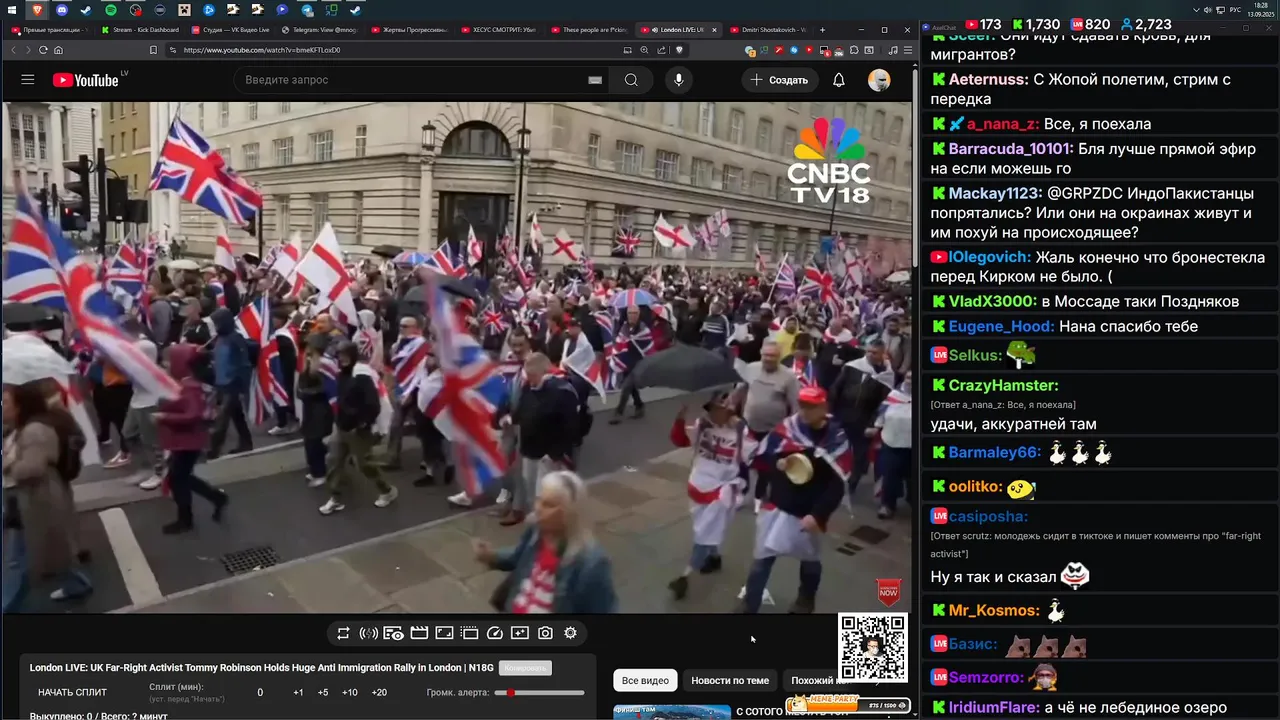Open the playback speed gauge icon
This screenshot has width=1280, height=720.
(494, 633)
